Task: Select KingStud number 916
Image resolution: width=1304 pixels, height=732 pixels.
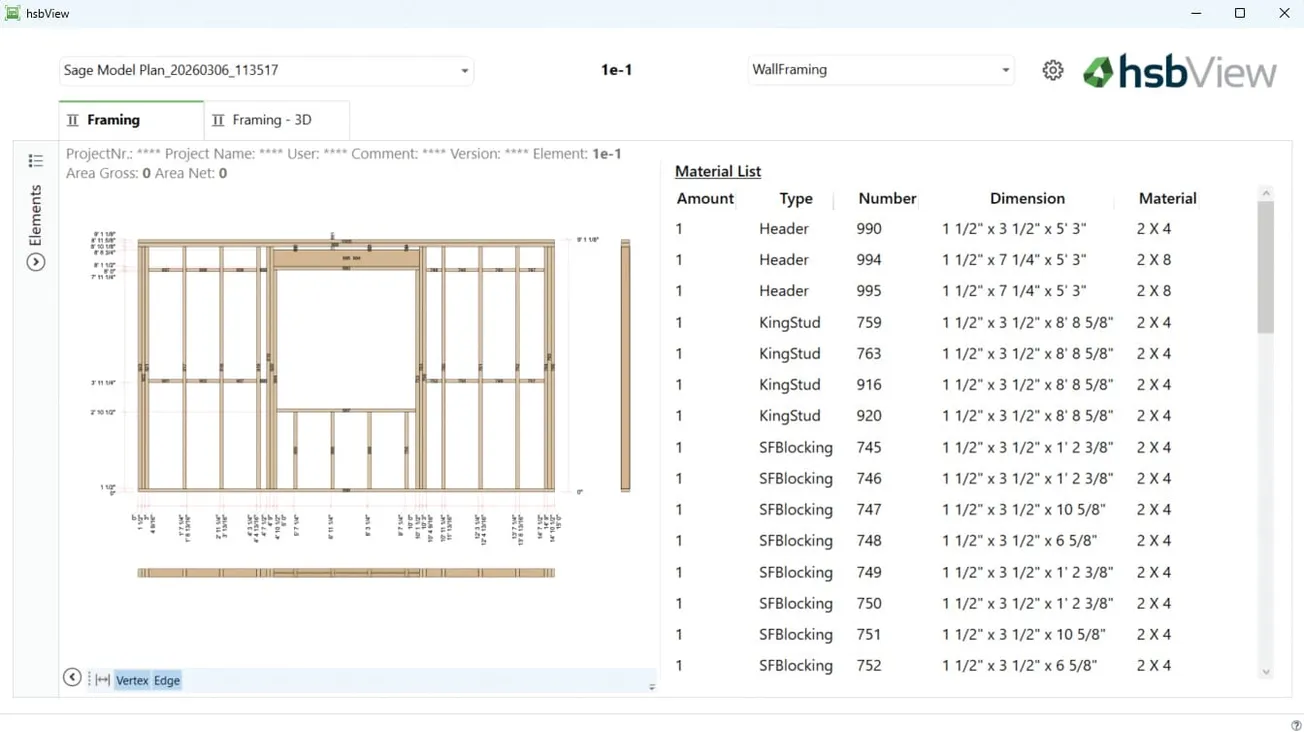Action: click(869, 385)
